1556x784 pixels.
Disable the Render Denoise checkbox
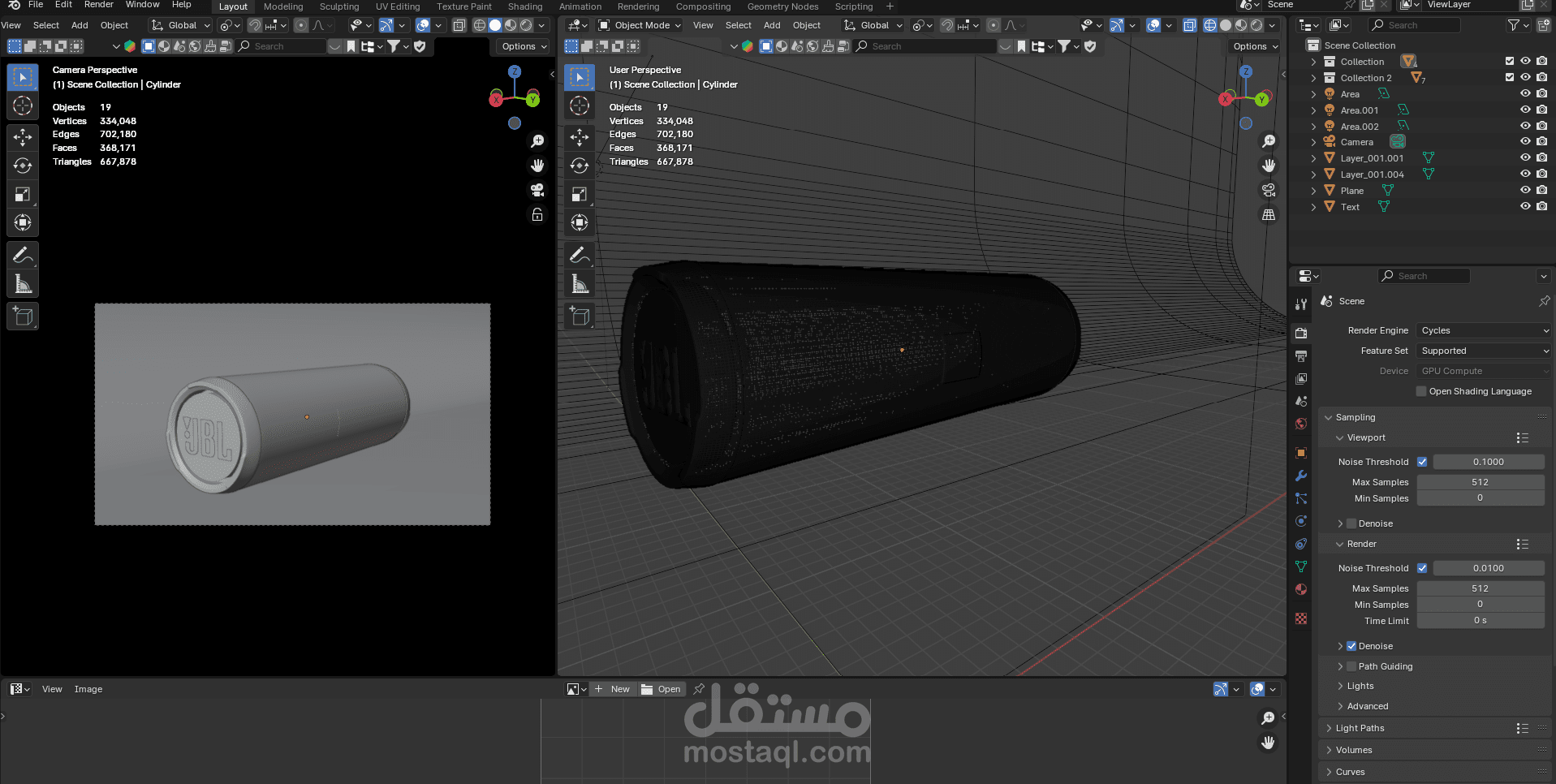(x=1351, y=646)
